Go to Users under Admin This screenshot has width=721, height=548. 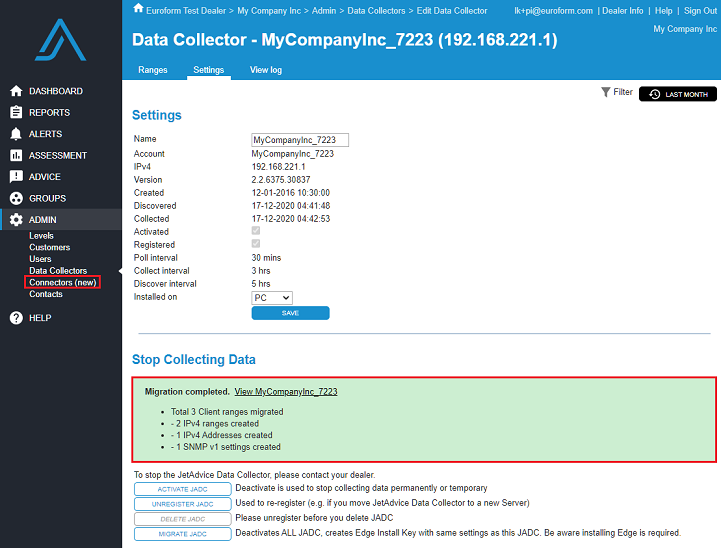click(x=40, y=259)
